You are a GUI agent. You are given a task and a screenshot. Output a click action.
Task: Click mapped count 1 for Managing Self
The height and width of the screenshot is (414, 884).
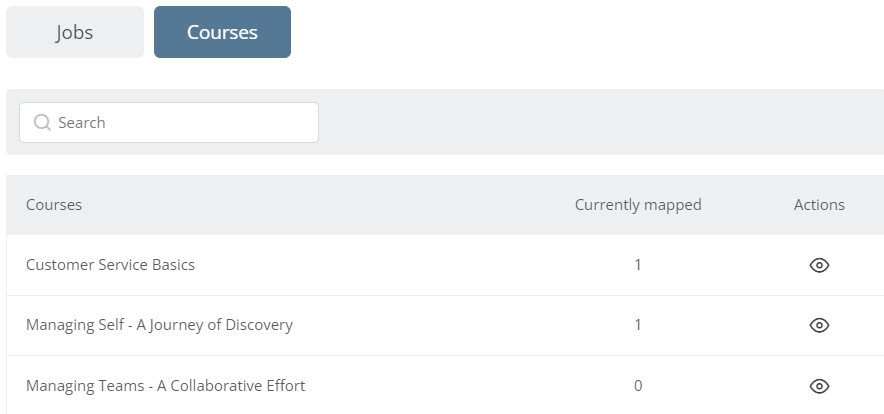(638, 325)
